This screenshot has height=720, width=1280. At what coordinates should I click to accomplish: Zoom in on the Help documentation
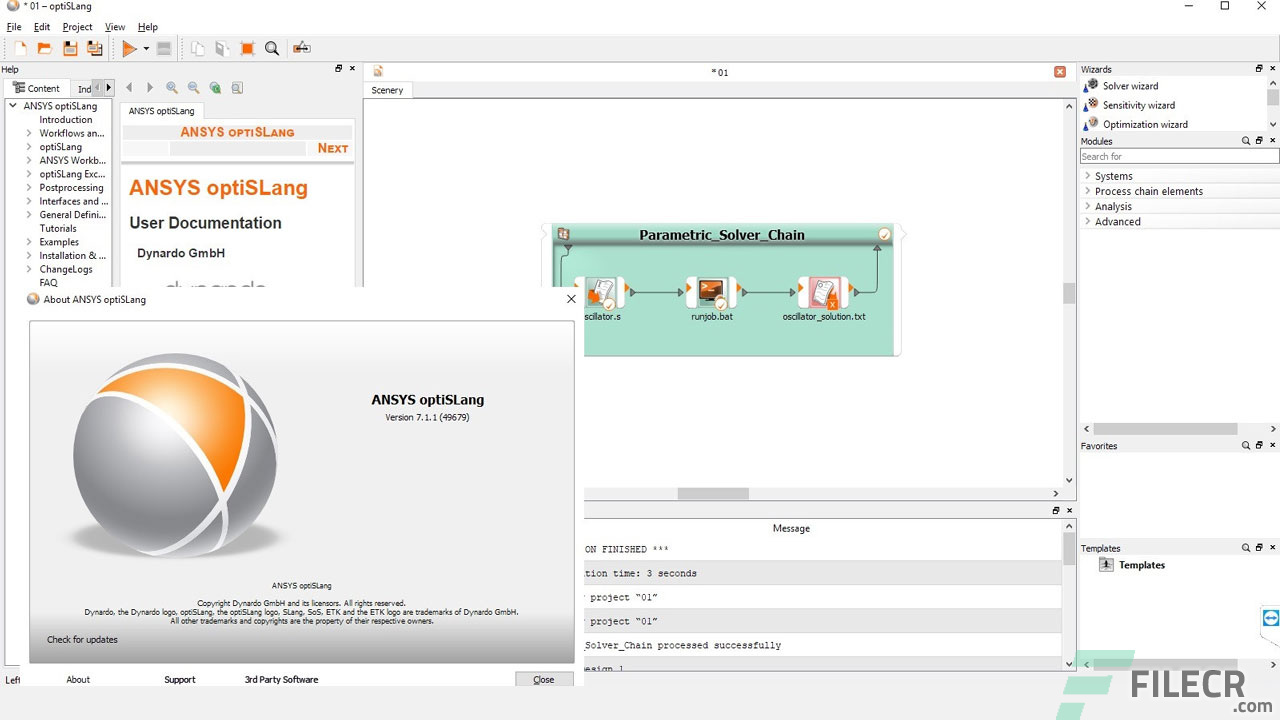click(172, 88)
